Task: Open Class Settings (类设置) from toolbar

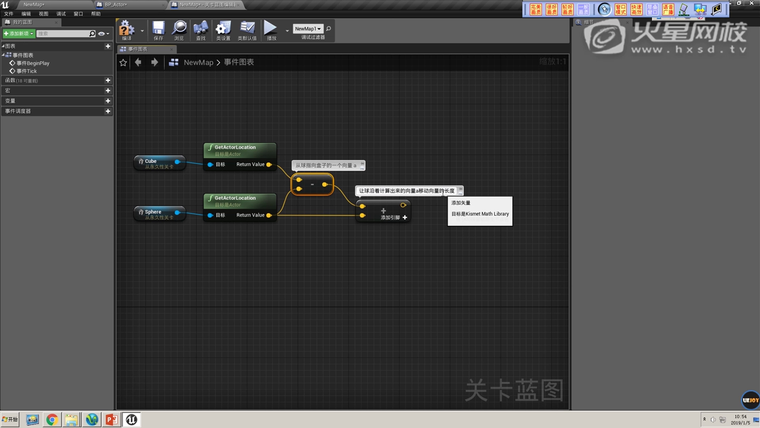Action: coord(223,29)
